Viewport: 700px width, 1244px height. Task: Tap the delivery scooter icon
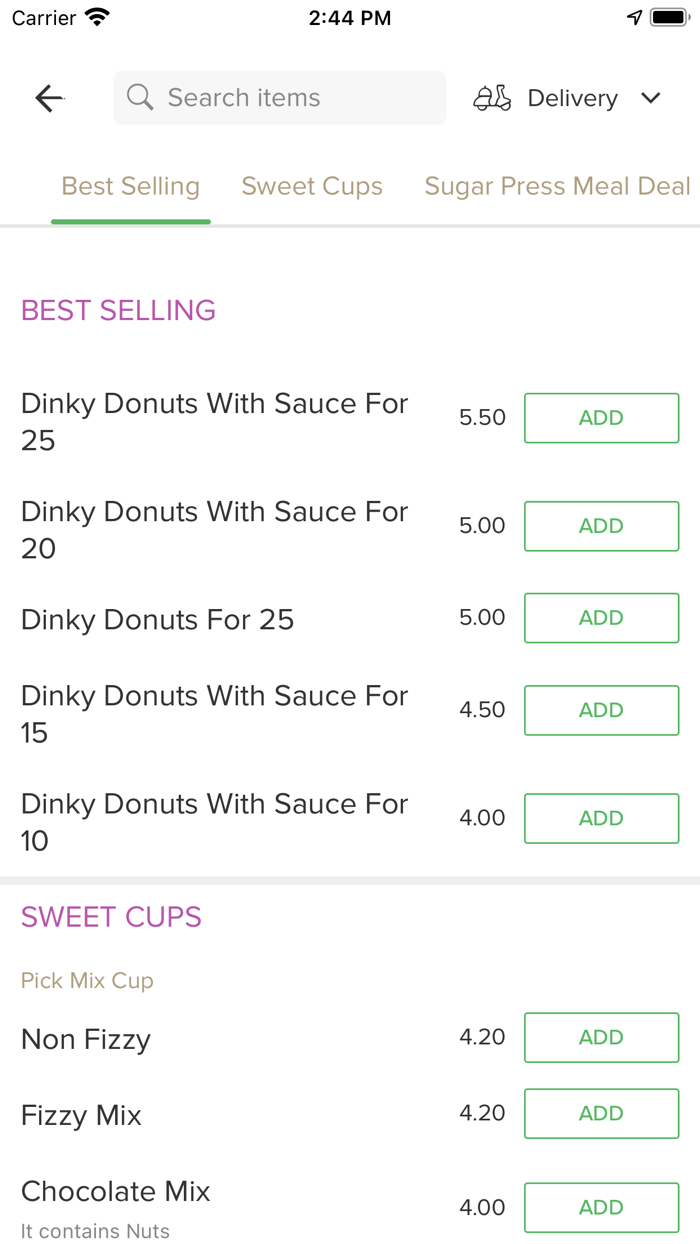click(x=492, y=98)
